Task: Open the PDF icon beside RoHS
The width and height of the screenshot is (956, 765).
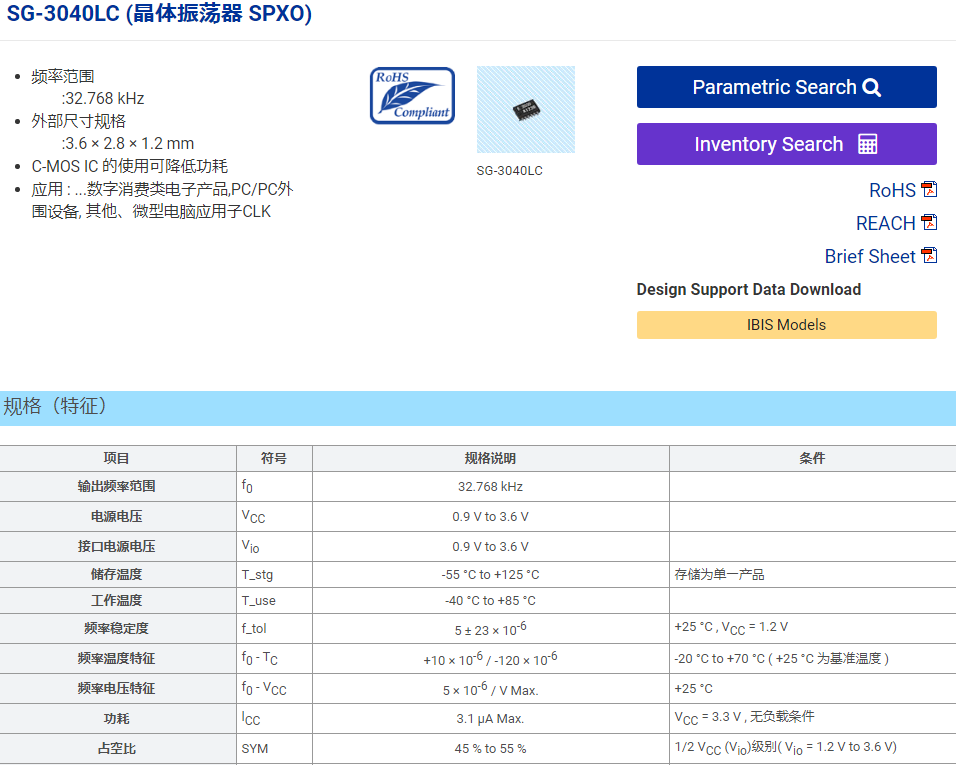Action: pos(929,189)
